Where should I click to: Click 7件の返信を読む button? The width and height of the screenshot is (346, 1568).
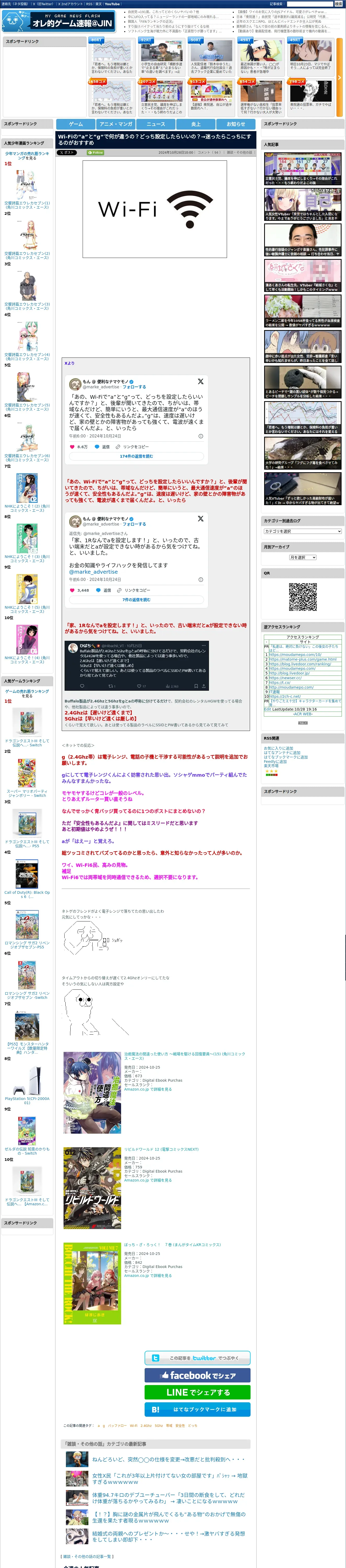(x=137, y=599)
